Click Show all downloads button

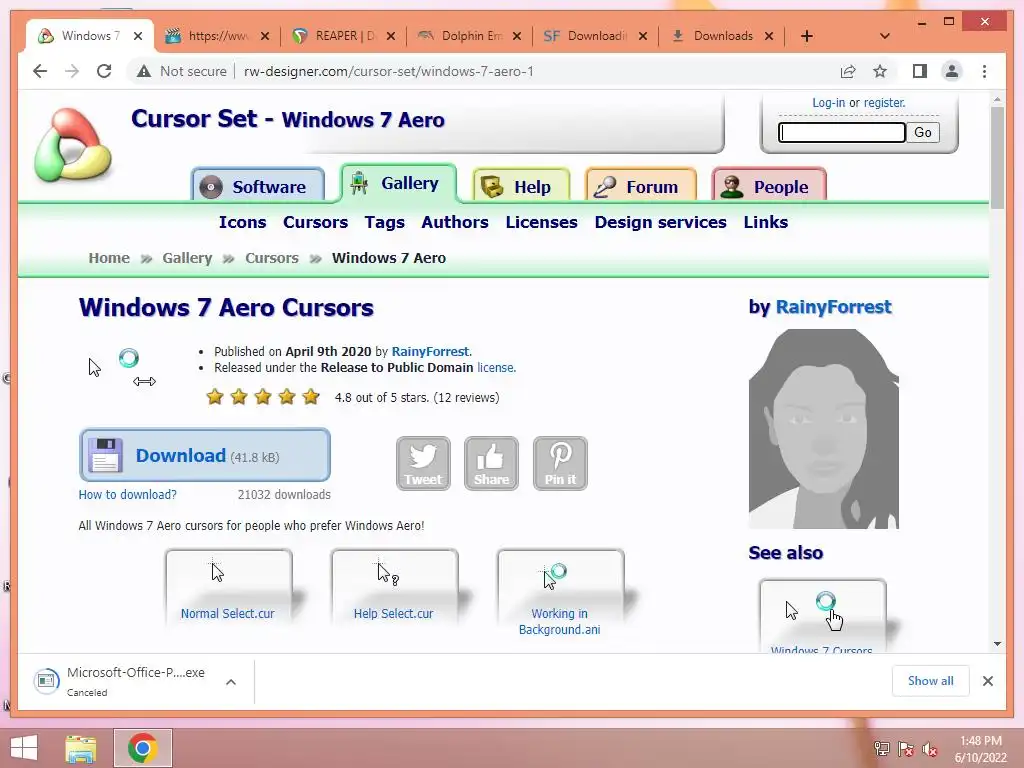point(930,681)
